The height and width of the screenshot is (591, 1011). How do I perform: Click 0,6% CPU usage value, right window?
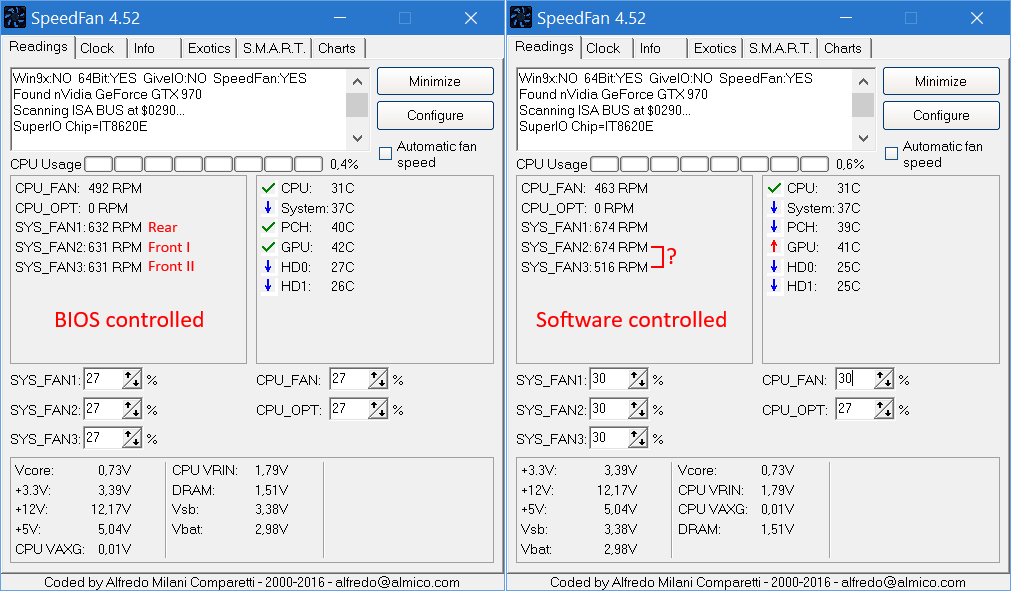tap(850, 164)
